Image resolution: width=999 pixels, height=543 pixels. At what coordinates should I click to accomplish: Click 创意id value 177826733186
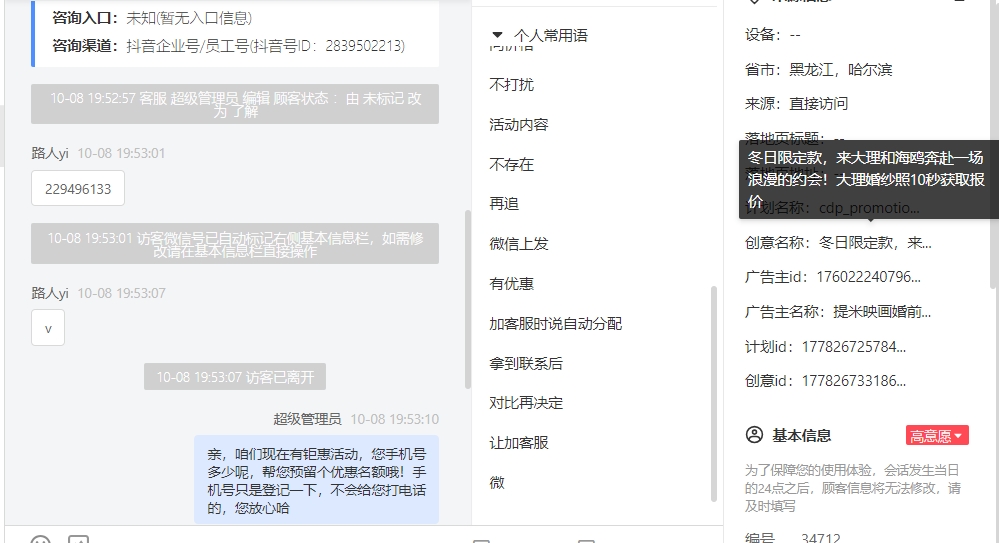click(854, 381)
